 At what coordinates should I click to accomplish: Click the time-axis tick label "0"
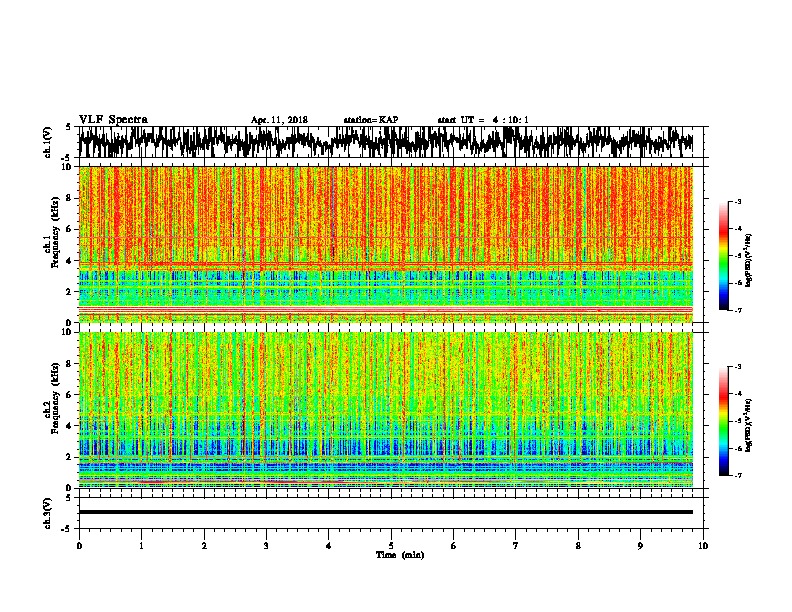click(79, 546)
